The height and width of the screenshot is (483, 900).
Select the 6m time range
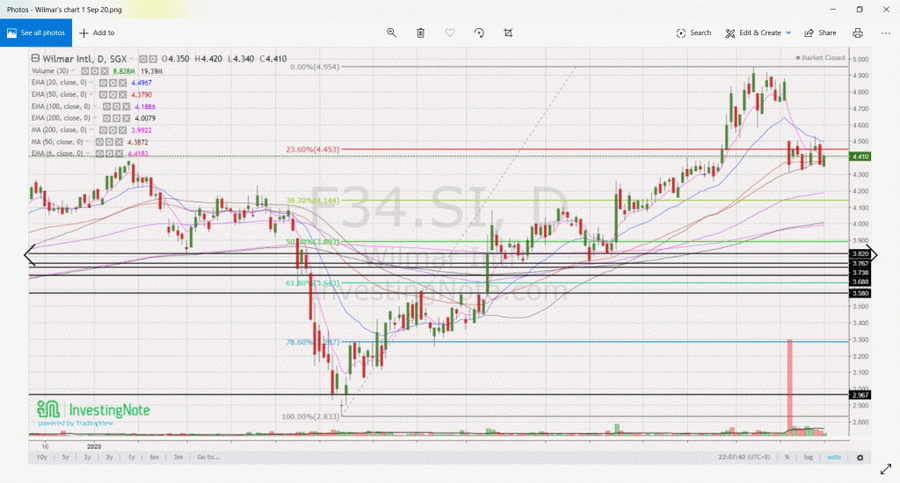pos(154,457)
